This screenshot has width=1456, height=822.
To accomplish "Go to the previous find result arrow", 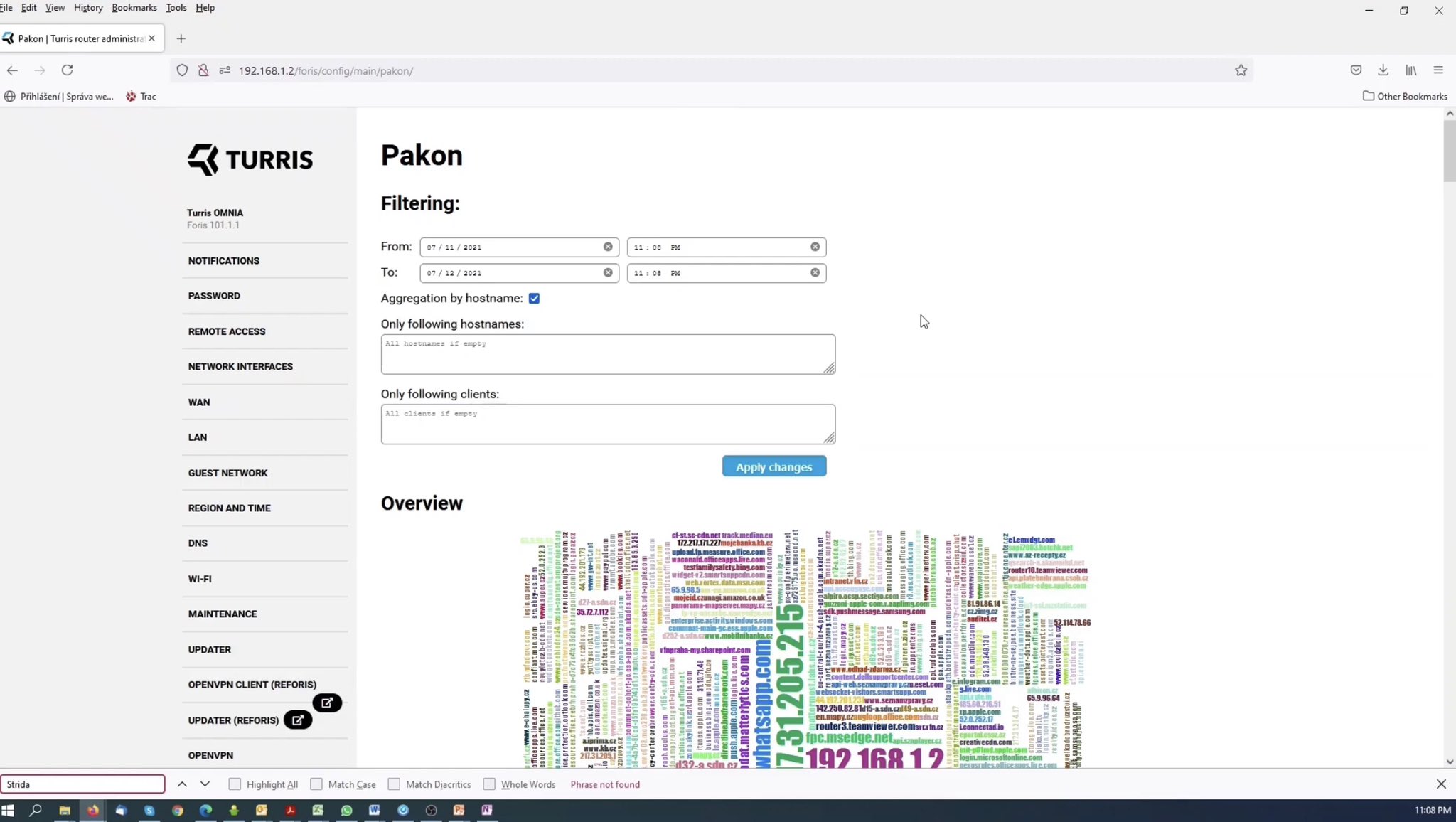I will [182, 784].
